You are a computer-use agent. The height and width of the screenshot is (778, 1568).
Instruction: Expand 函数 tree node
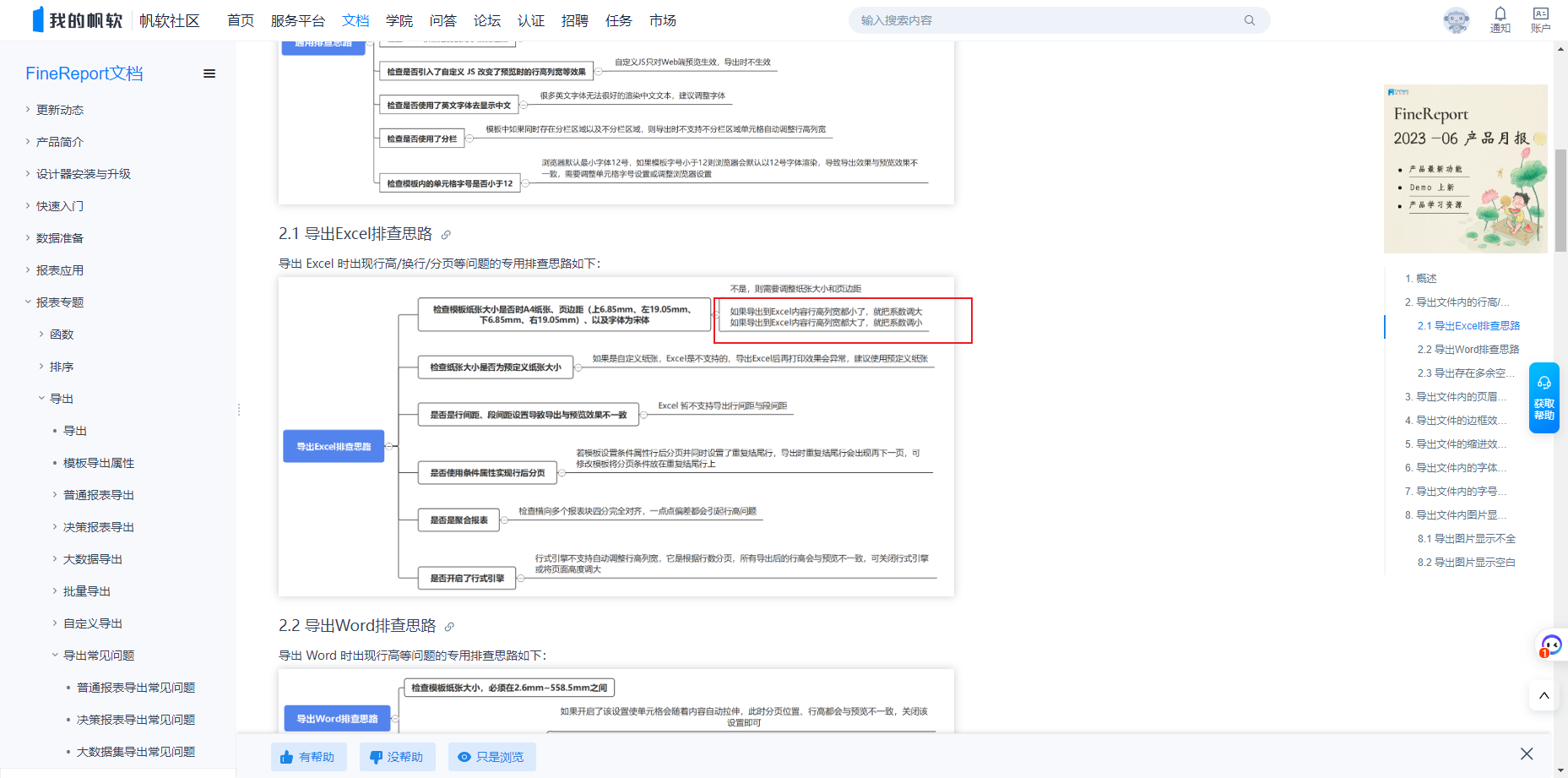pos(41,334)
